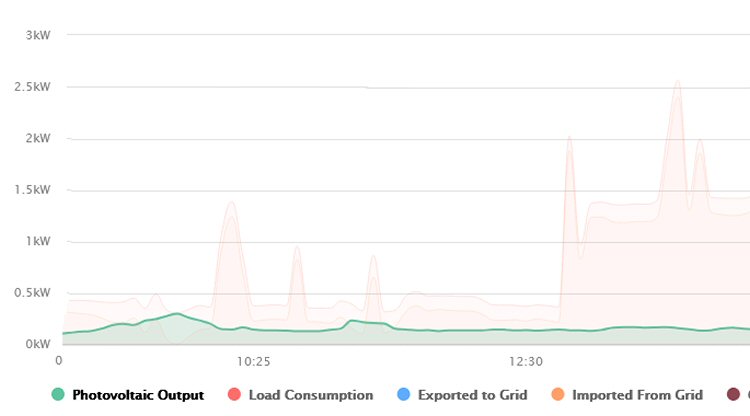The image size is (750, 416).
Task: Click the blue Exported to Grid dot
Action: pos(403,395)
